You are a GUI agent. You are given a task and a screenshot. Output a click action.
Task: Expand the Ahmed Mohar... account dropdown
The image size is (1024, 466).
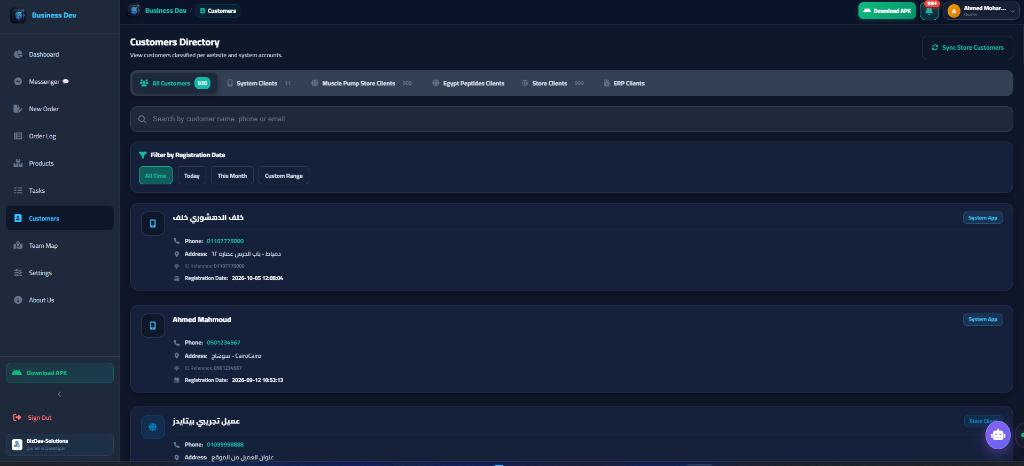tap(981, 10)
